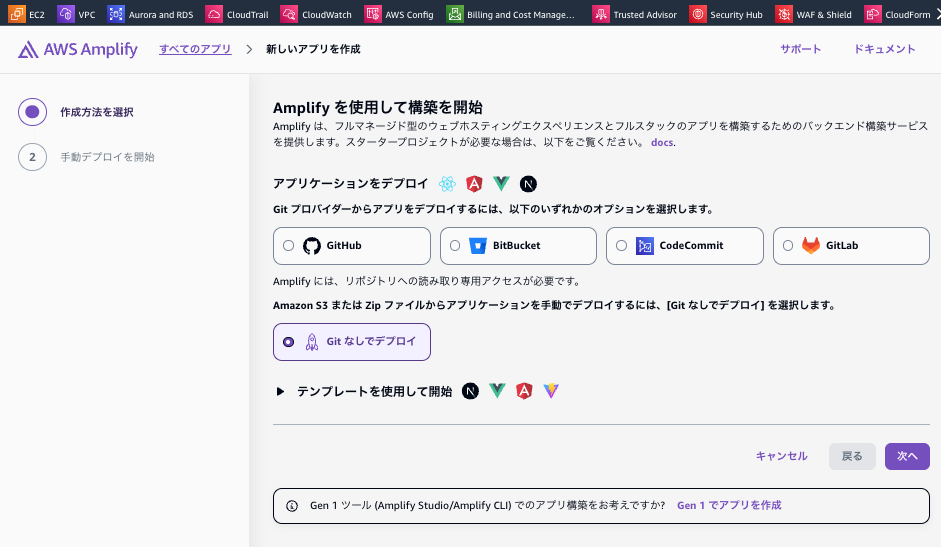Click the Angular icon beside アプリケーションをデプロイ
The height and width of the screenshot is (547, 941).
click(474, 184)
